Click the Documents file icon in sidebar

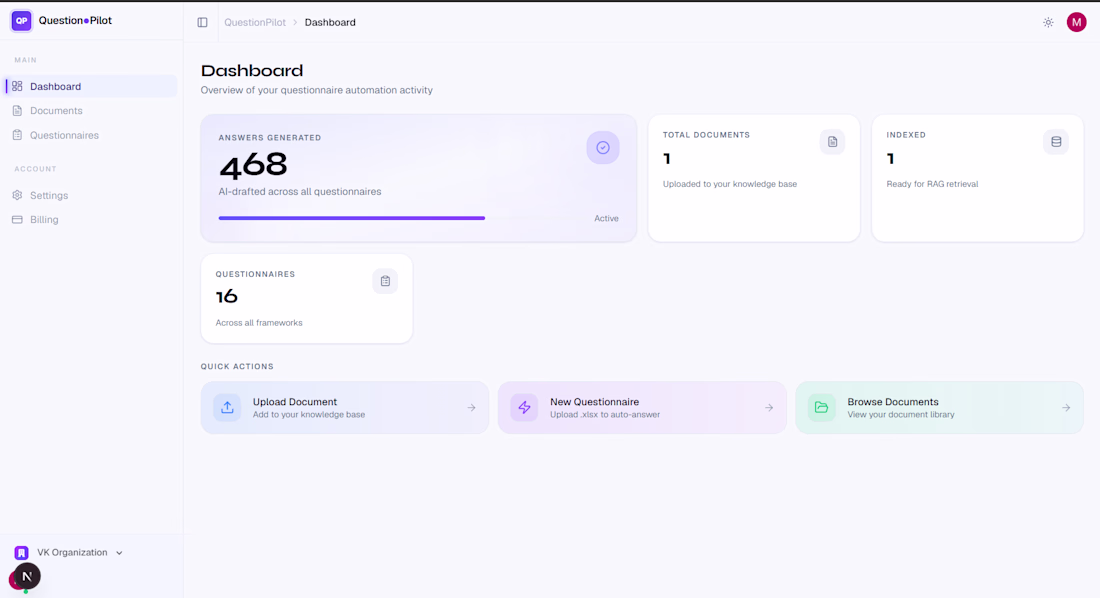pos(18,111)
